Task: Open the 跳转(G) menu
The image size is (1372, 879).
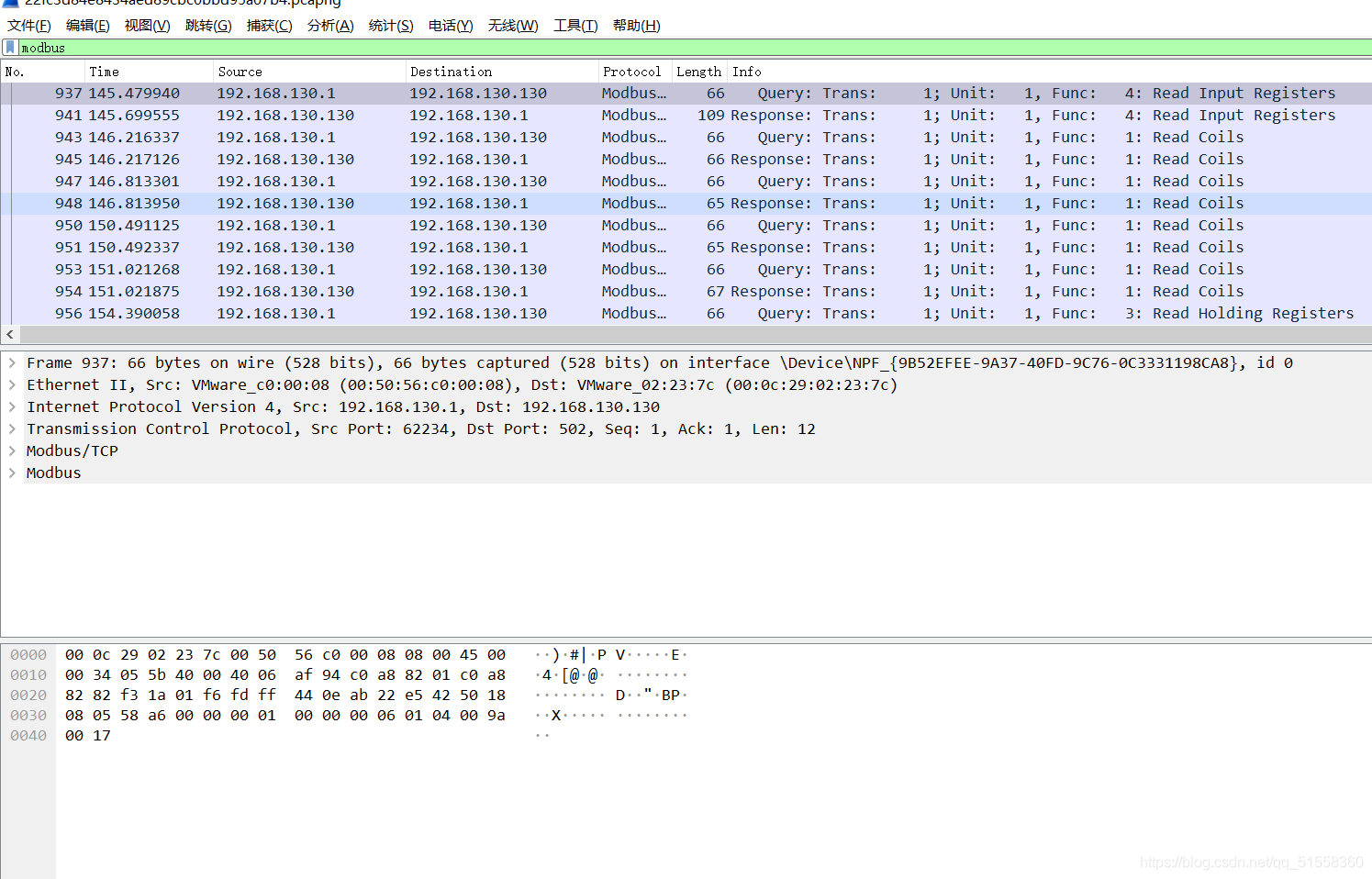Action: [x=208, y=26]
